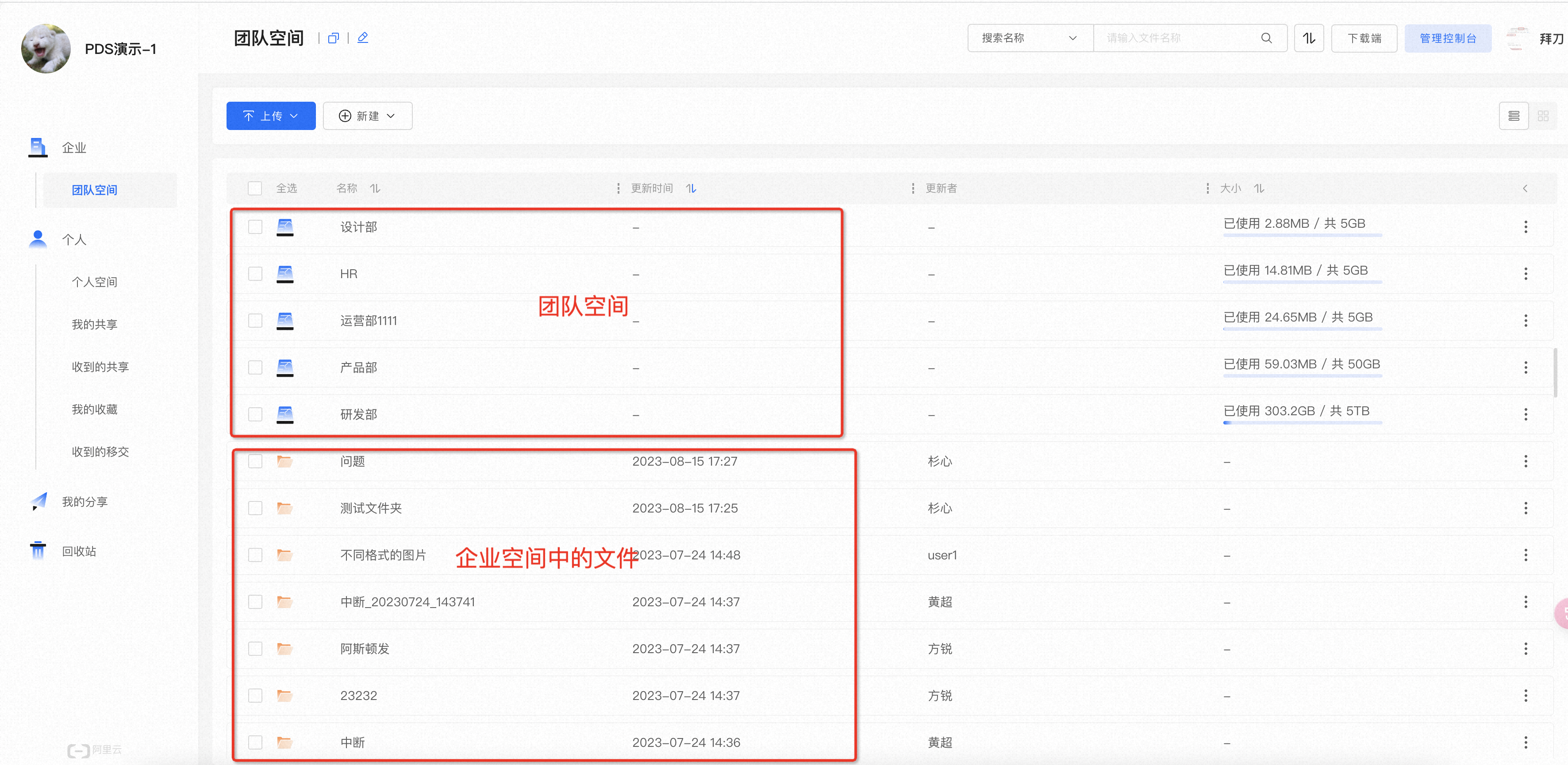Check the 全选 select-all checkbox
This screenshot has width=1568, height=765.
pyautogui.click(x=255, y=189)
